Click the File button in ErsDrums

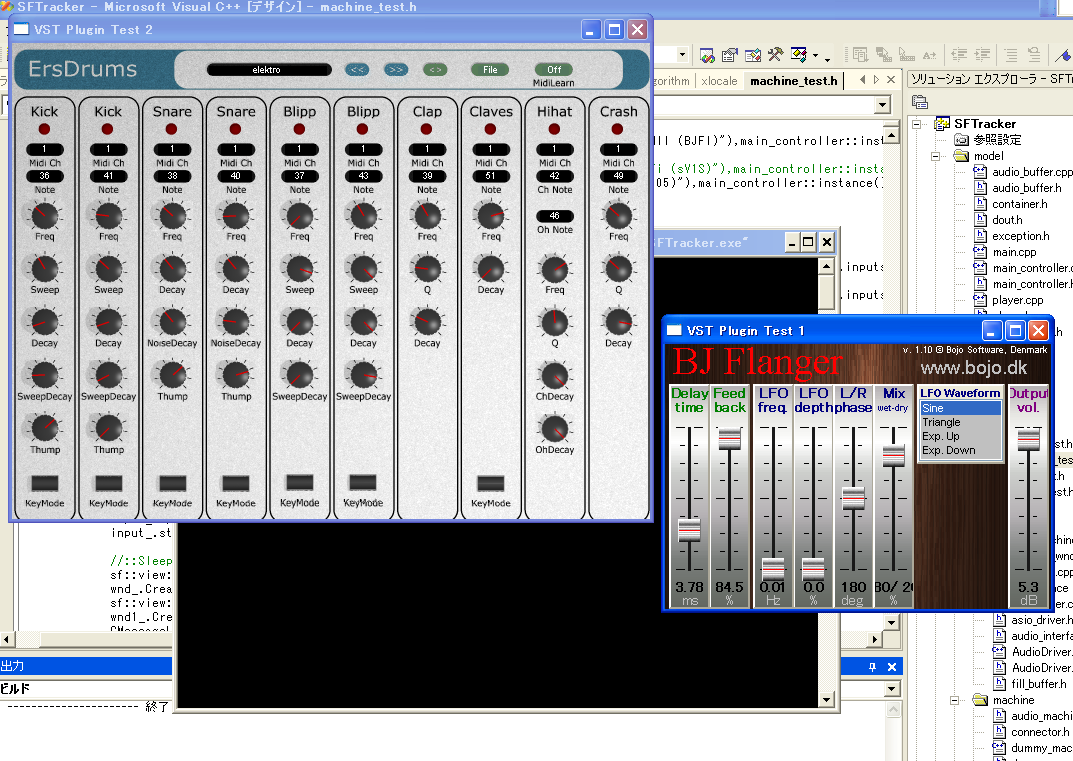point(490,70)
